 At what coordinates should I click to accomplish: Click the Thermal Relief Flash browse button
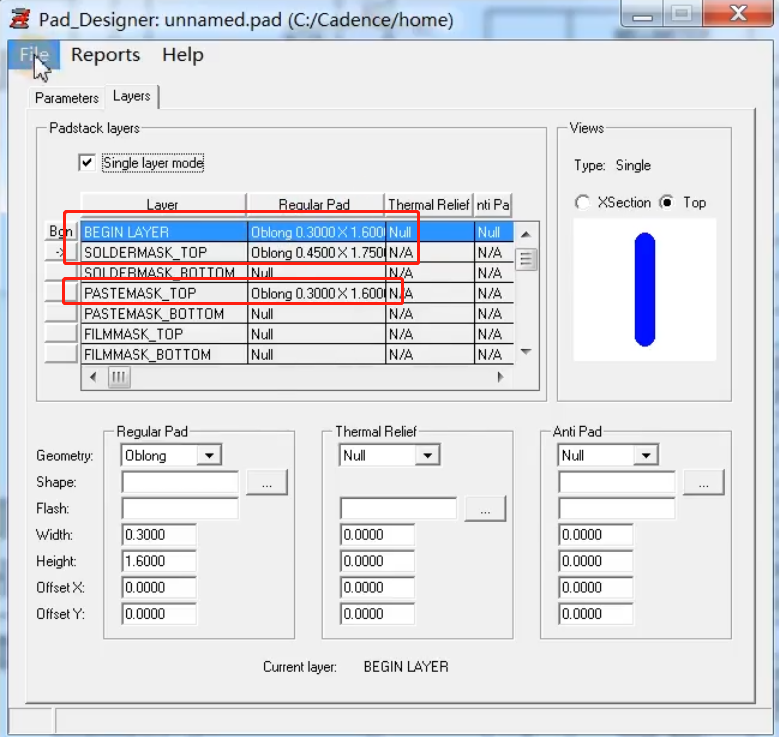pyautogui.click(x=485, y=509)
